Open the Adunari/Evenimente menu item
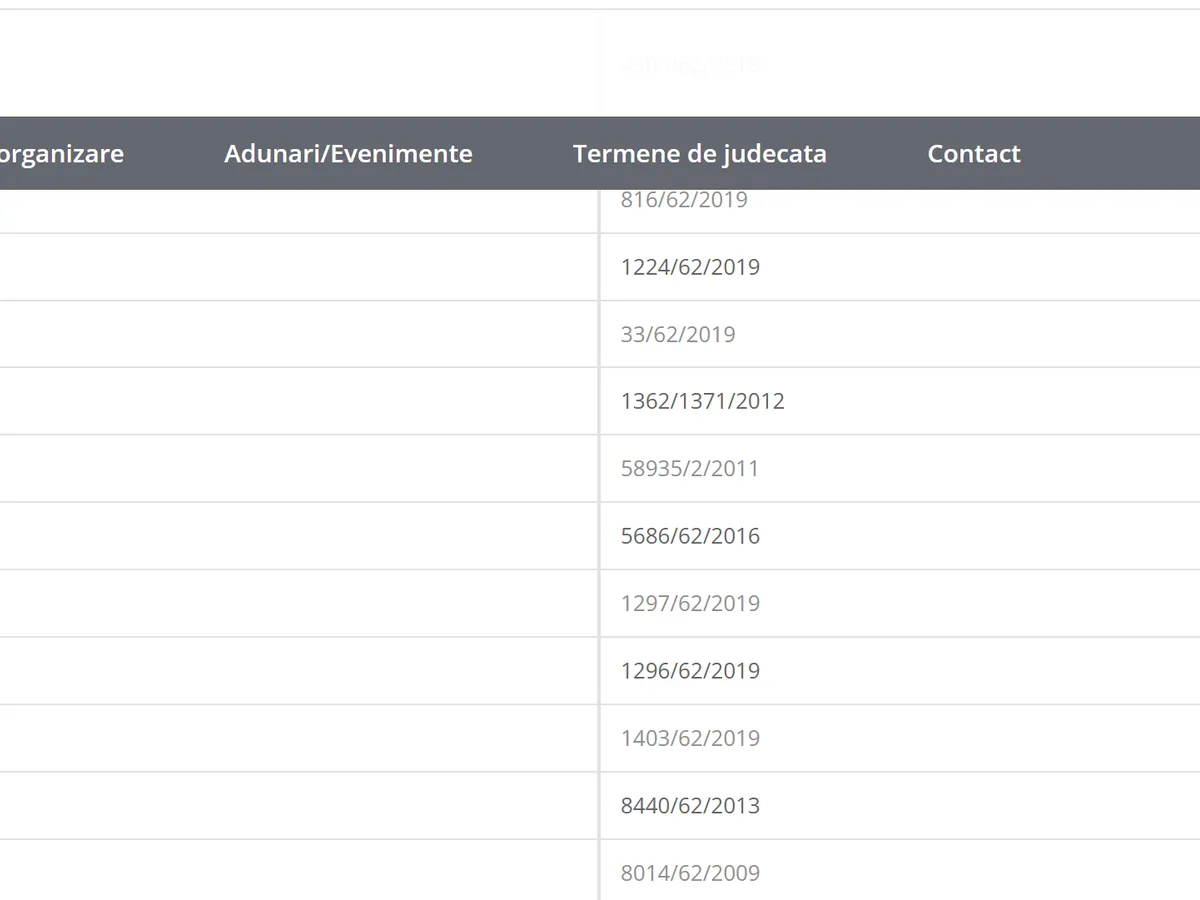This screenshot has width=1200, height=900. point(348,153)
